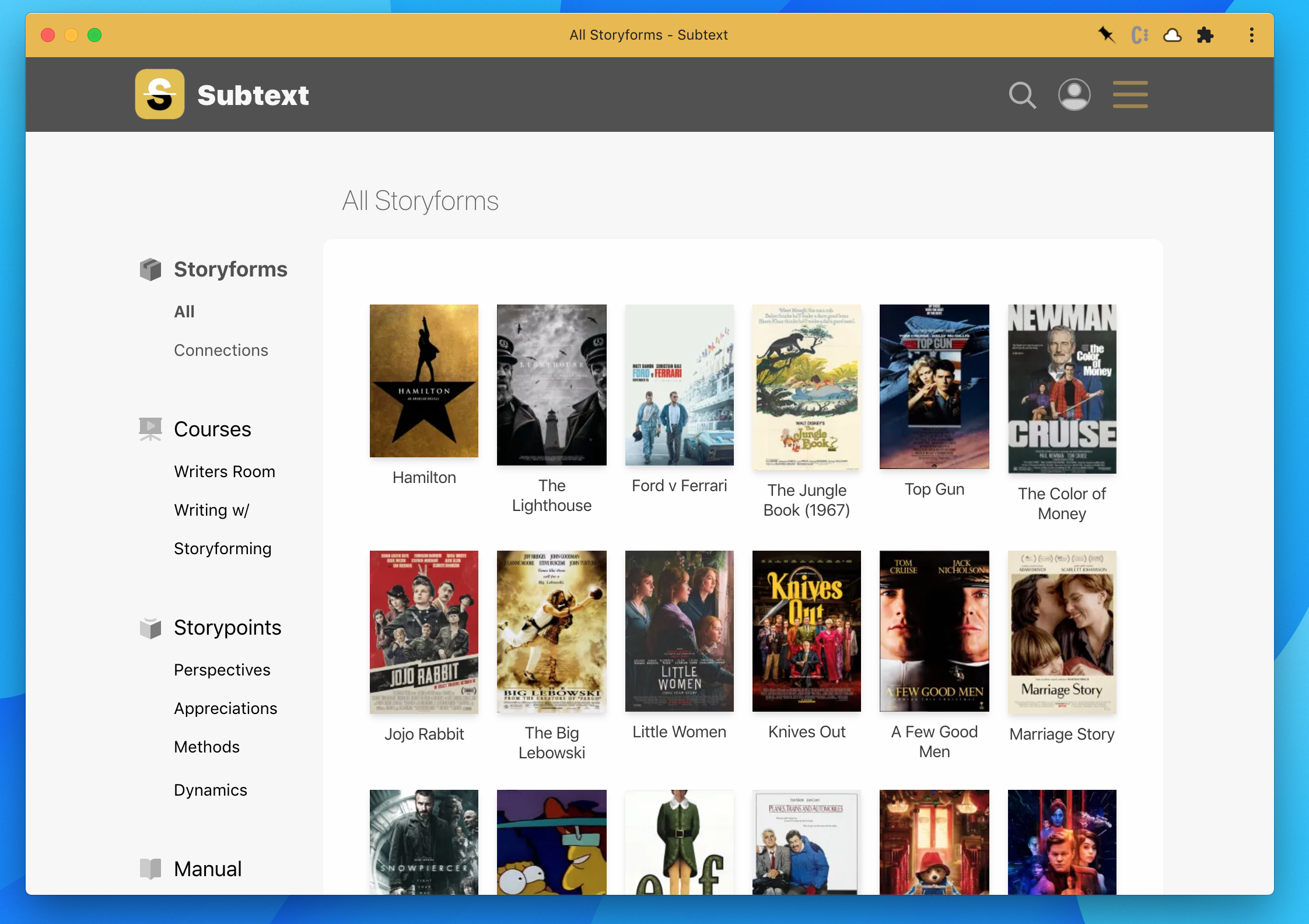1309x924 pixels.
Task: Click the Ford v Ferrari title text
Action: [680, 485]
